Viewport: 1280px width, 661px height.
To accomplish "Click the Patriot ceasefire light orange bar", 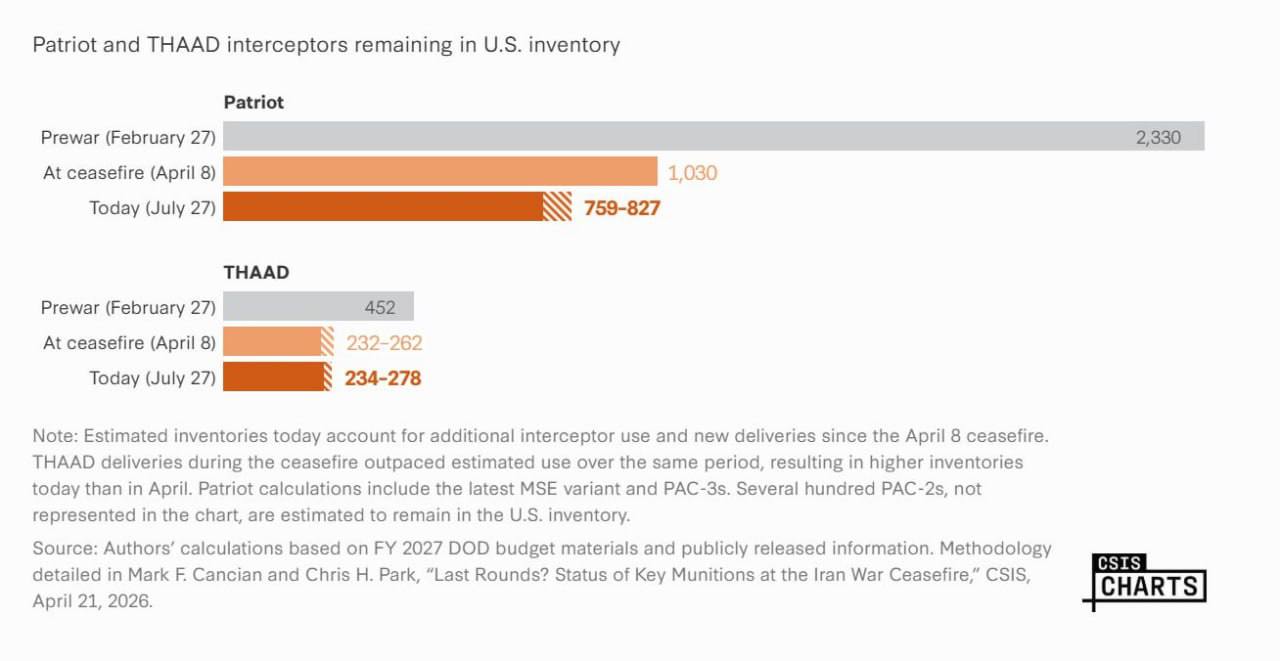I will (x=440, y=172).
